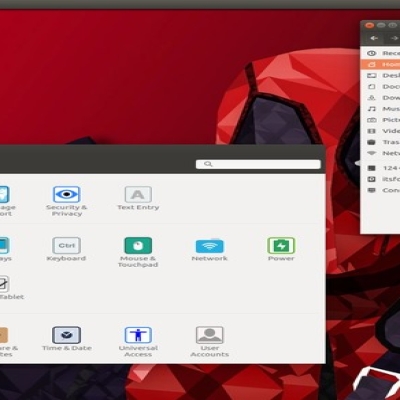Open User Accounts settings
400x400 pixels.
[209, 342]
